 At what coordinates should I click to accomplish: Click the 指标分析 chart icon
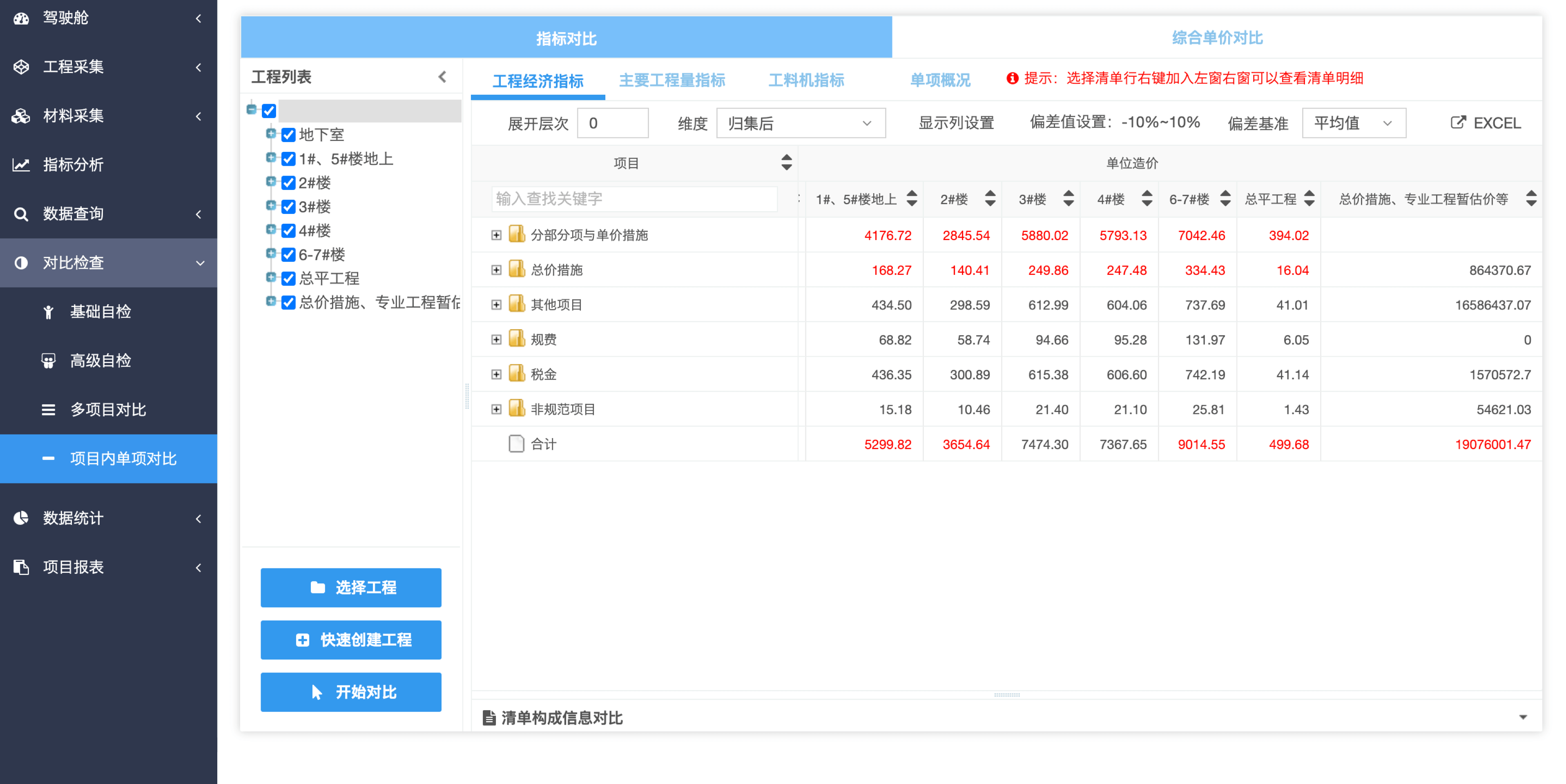coord(21,165)
